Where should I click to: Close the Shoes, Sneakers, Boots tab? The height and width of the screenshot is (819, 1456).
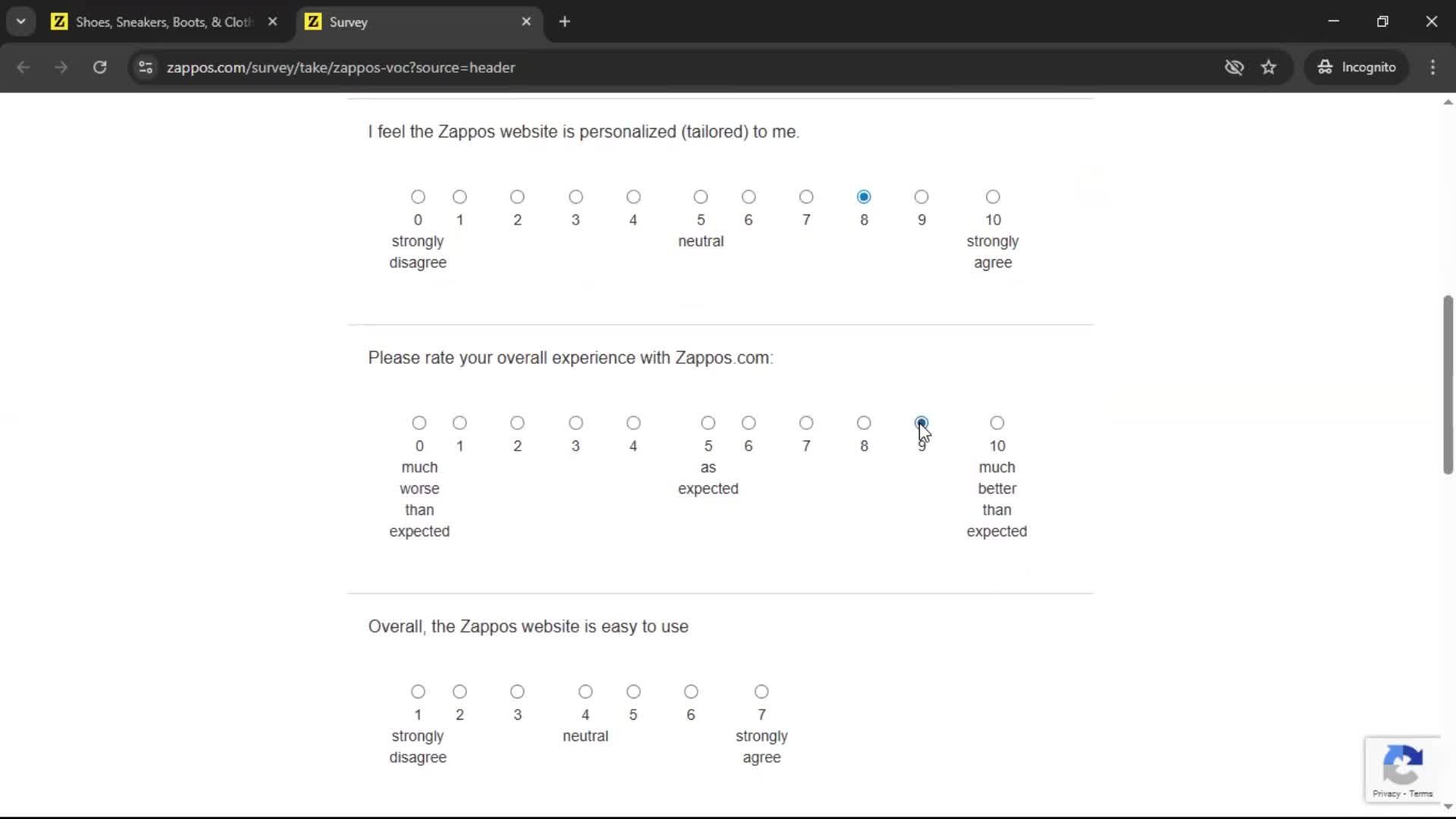pyautogui.click(x=272, y=22)
